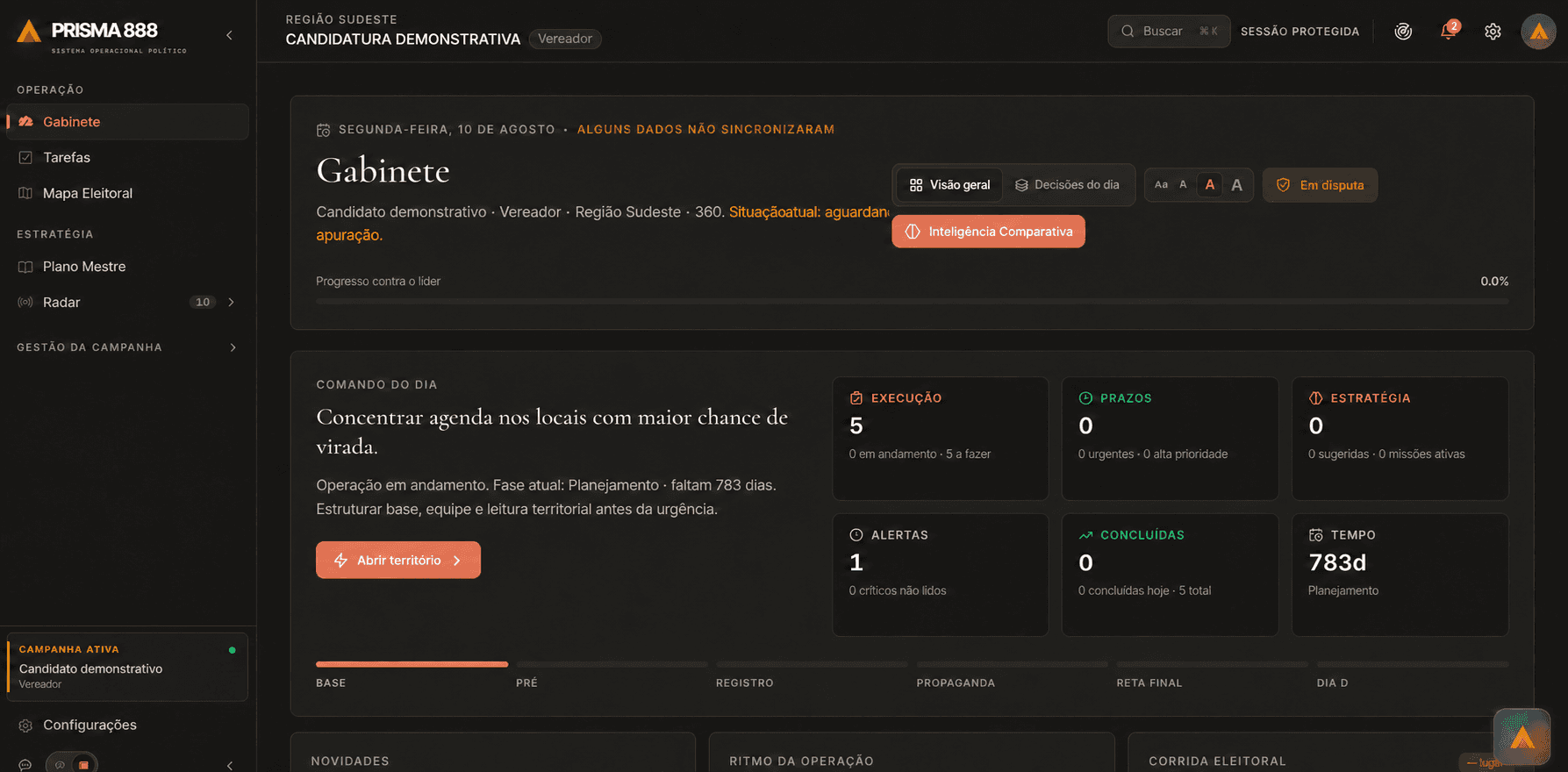The height and width of the screenshot is (772, 1568).
Task: Click the Abrir território button
Action: (x=398, y=560)
